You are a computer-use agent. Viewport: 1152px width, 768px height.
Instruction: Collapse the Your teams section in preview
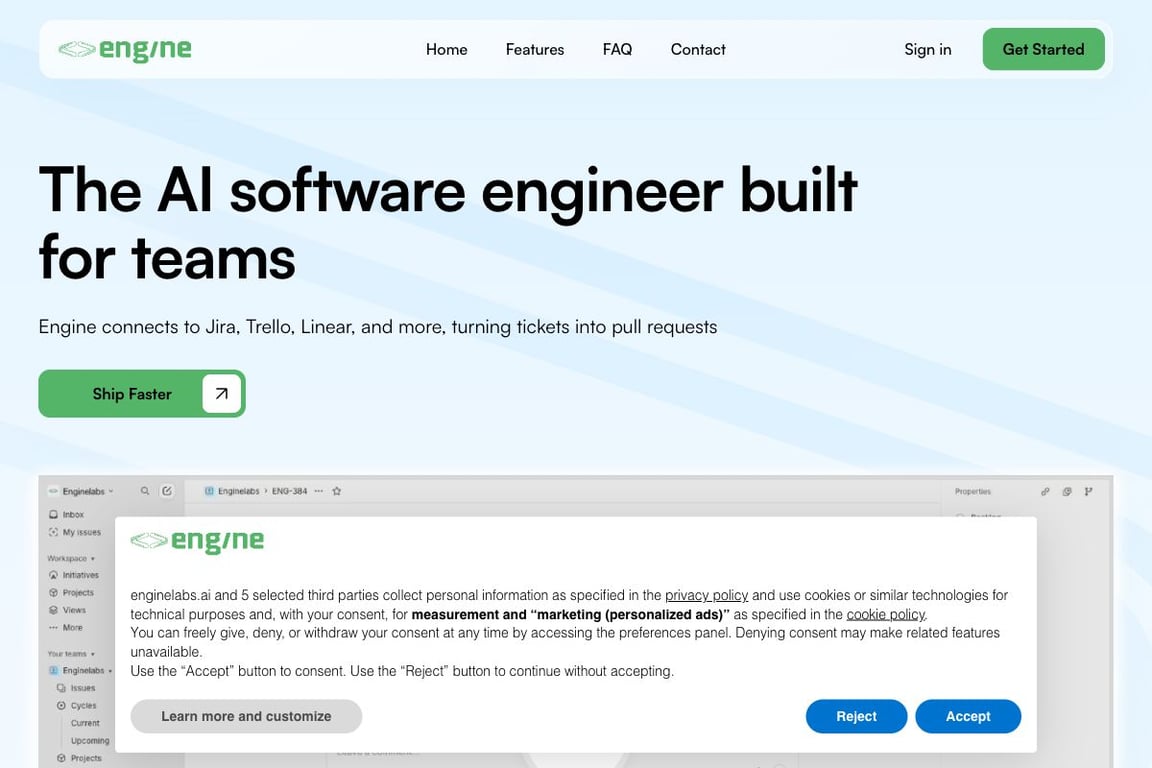point(71,653)
